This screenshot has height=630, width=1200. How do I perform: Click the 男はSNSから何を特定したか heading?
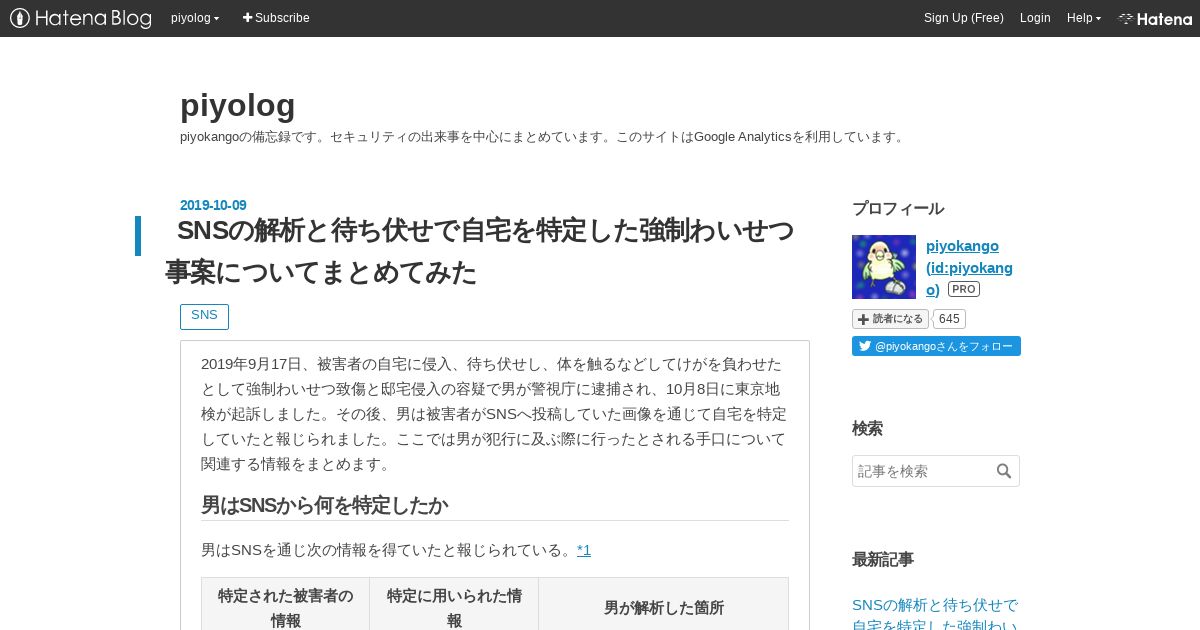(324, 505)
